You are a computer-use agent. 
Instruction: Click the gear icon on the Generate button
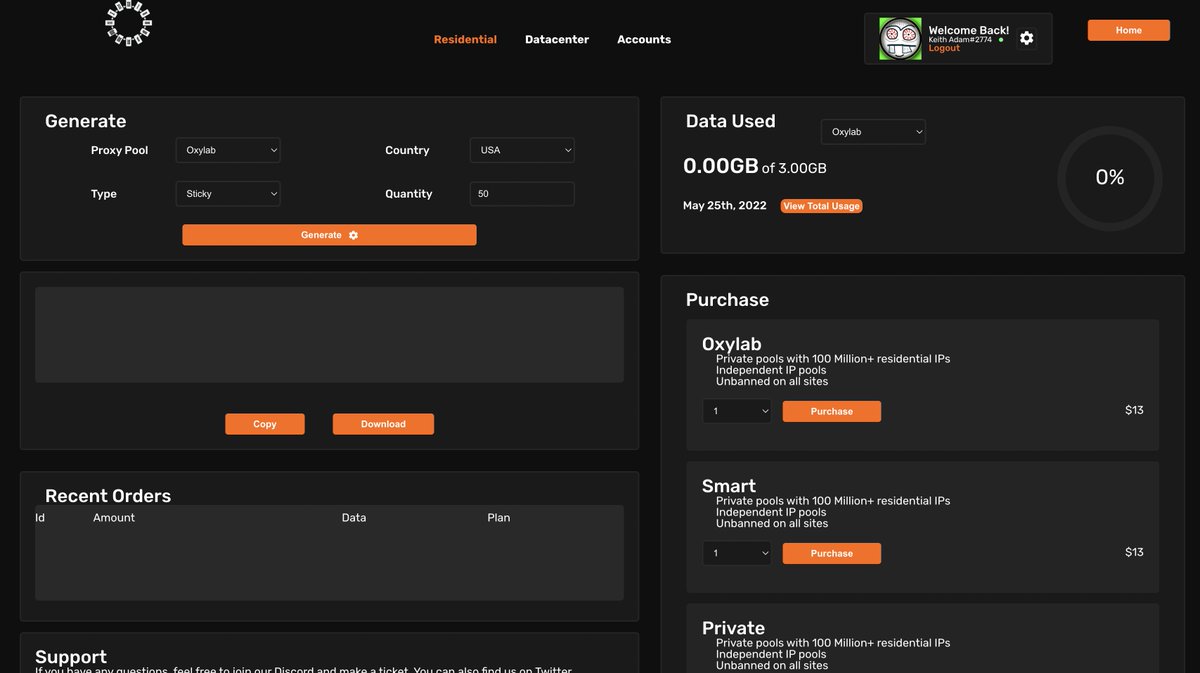353,235
